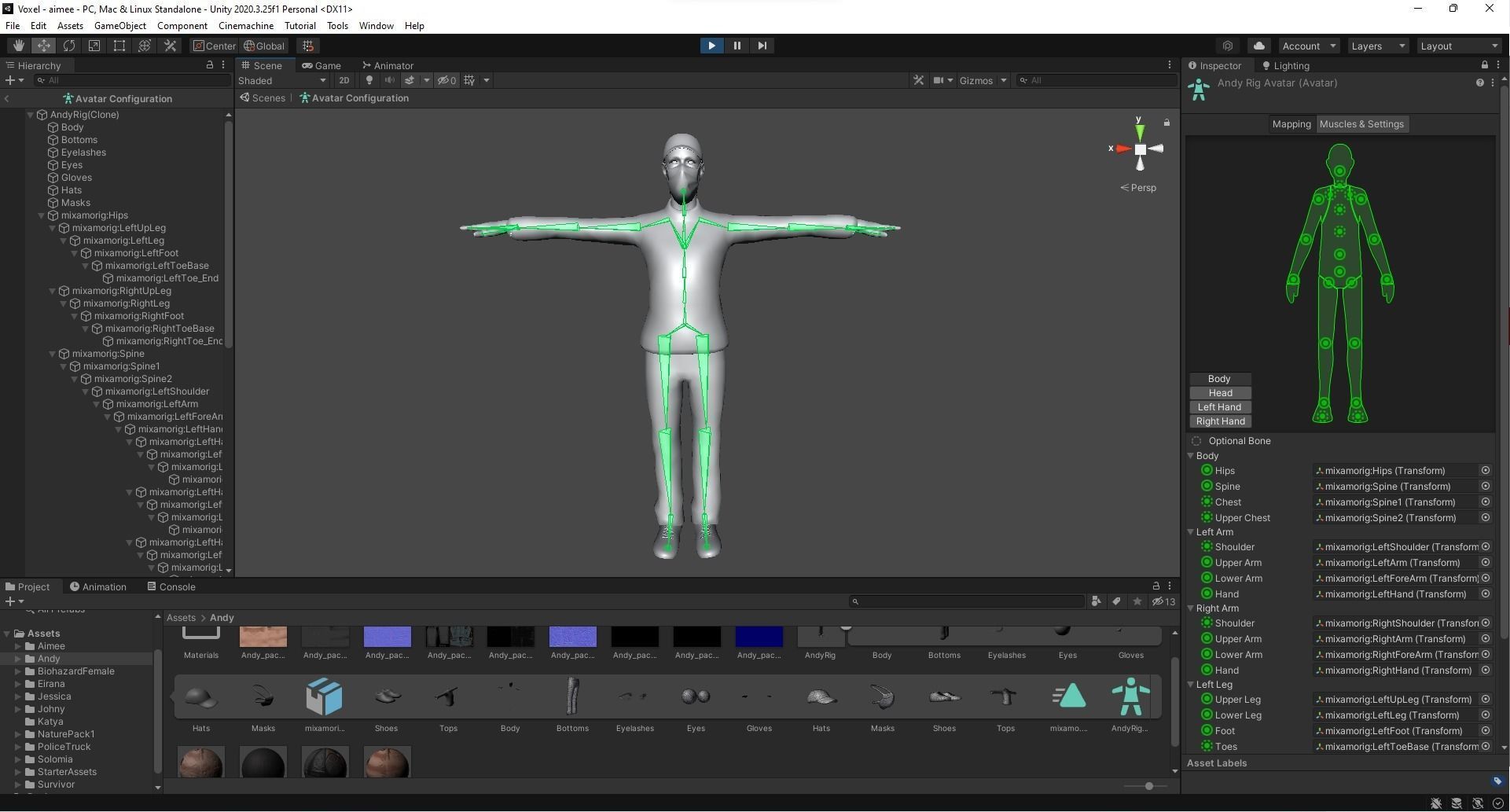Viewport: 1510px width, 812px height.
Task: Select the Move tool
Action: pyautogui.click(x=43, y=46)
